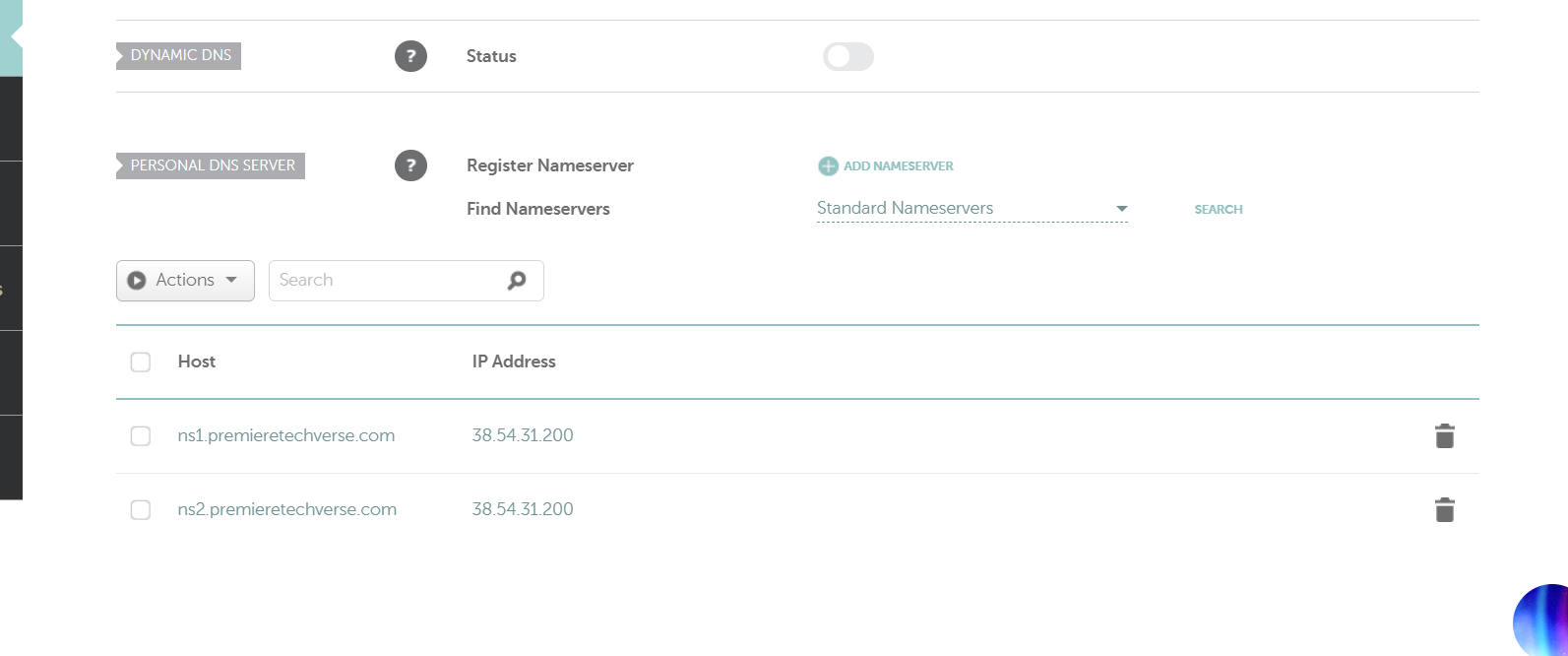Viewport: 1568px width, 656px height.
Task: Open the Personal DNS Server help icon
Action: [x=410, y=165]
